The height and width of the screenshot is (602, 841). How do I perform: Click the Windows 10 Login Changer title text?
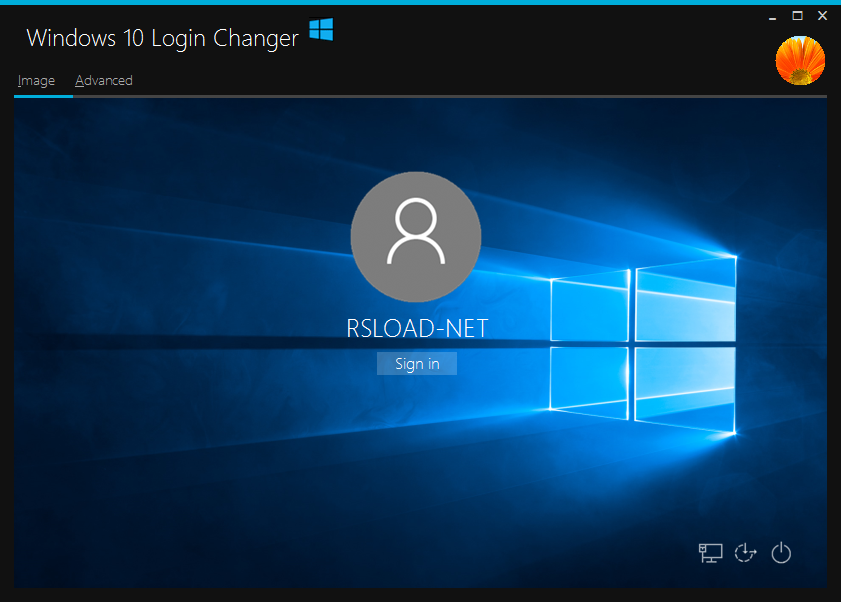161,38
